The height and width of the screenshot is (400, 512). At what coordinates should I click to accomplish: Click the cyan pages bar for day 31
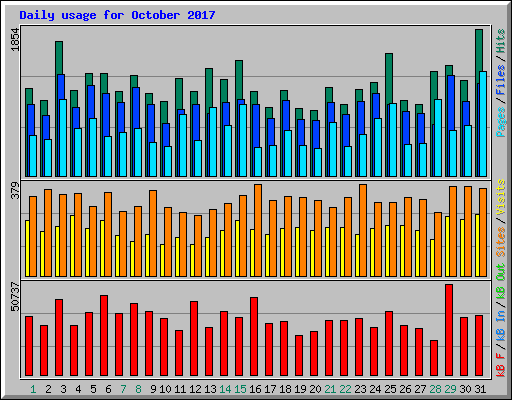click(x=483, y=124)
